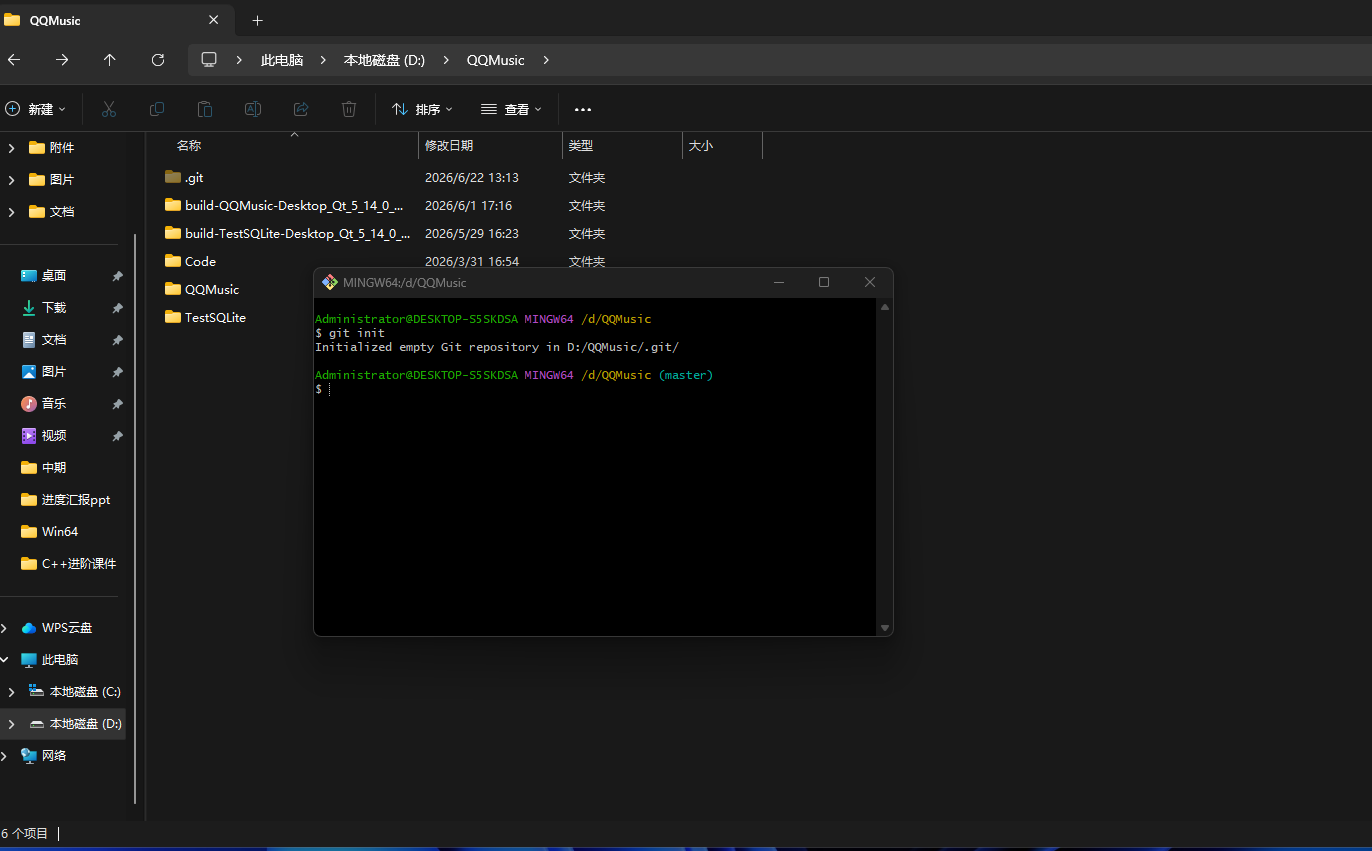Screen dimensions: 1372x851
Task: Click QQMusic in the address breadcrumb
Action: coord(495,60)
